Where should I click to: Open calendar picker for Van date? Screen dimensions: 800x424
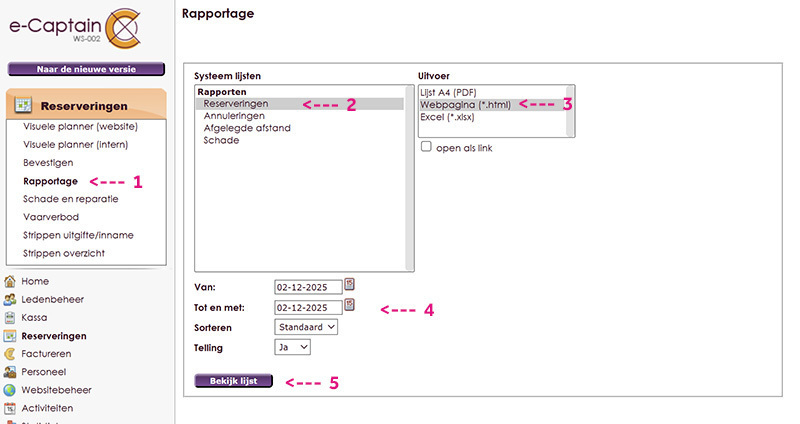(349, 285)
